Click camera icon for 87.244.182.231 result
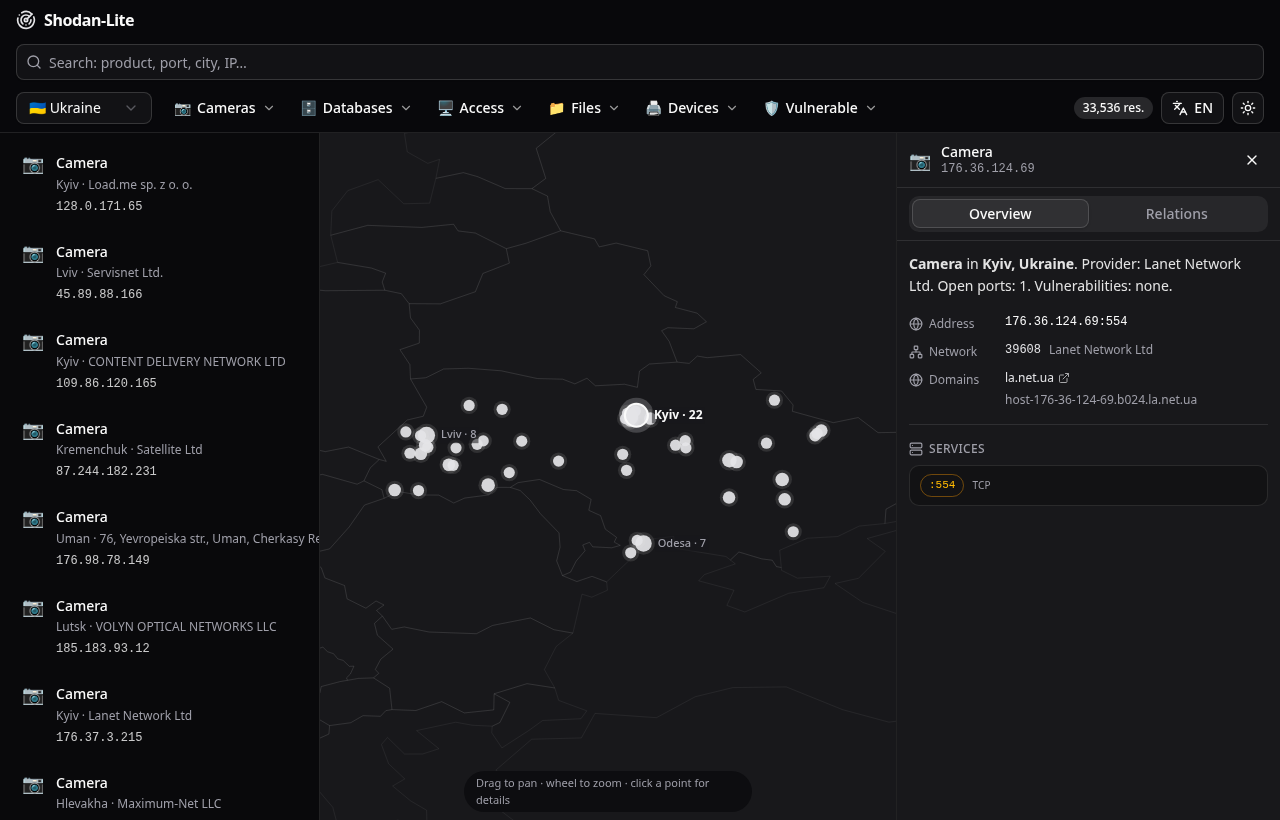The height and width of the screenshot is (820, 1280). click(33, 430)
